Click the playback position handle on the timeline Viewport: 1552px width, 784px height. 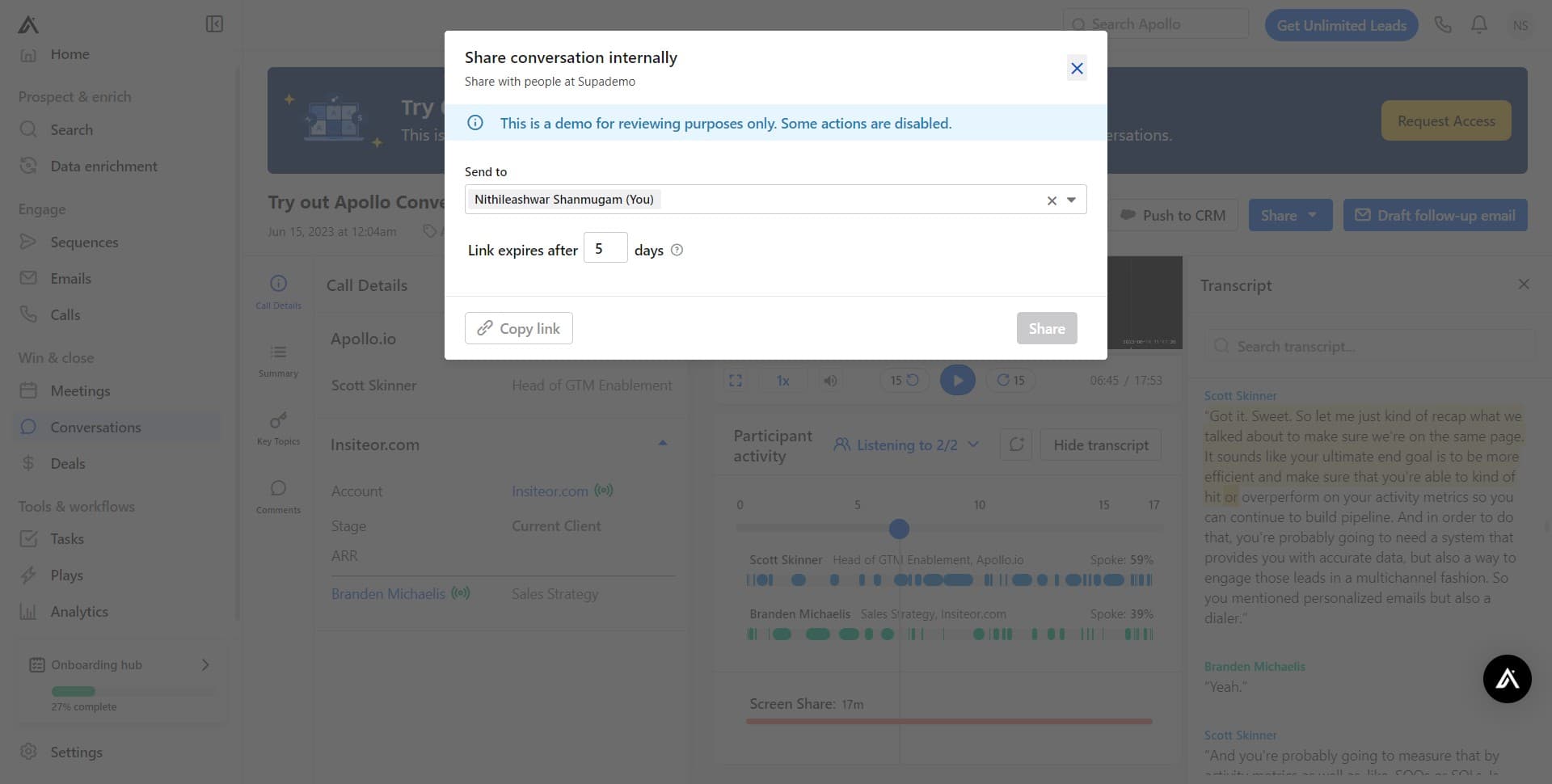(x=899, y=529)
